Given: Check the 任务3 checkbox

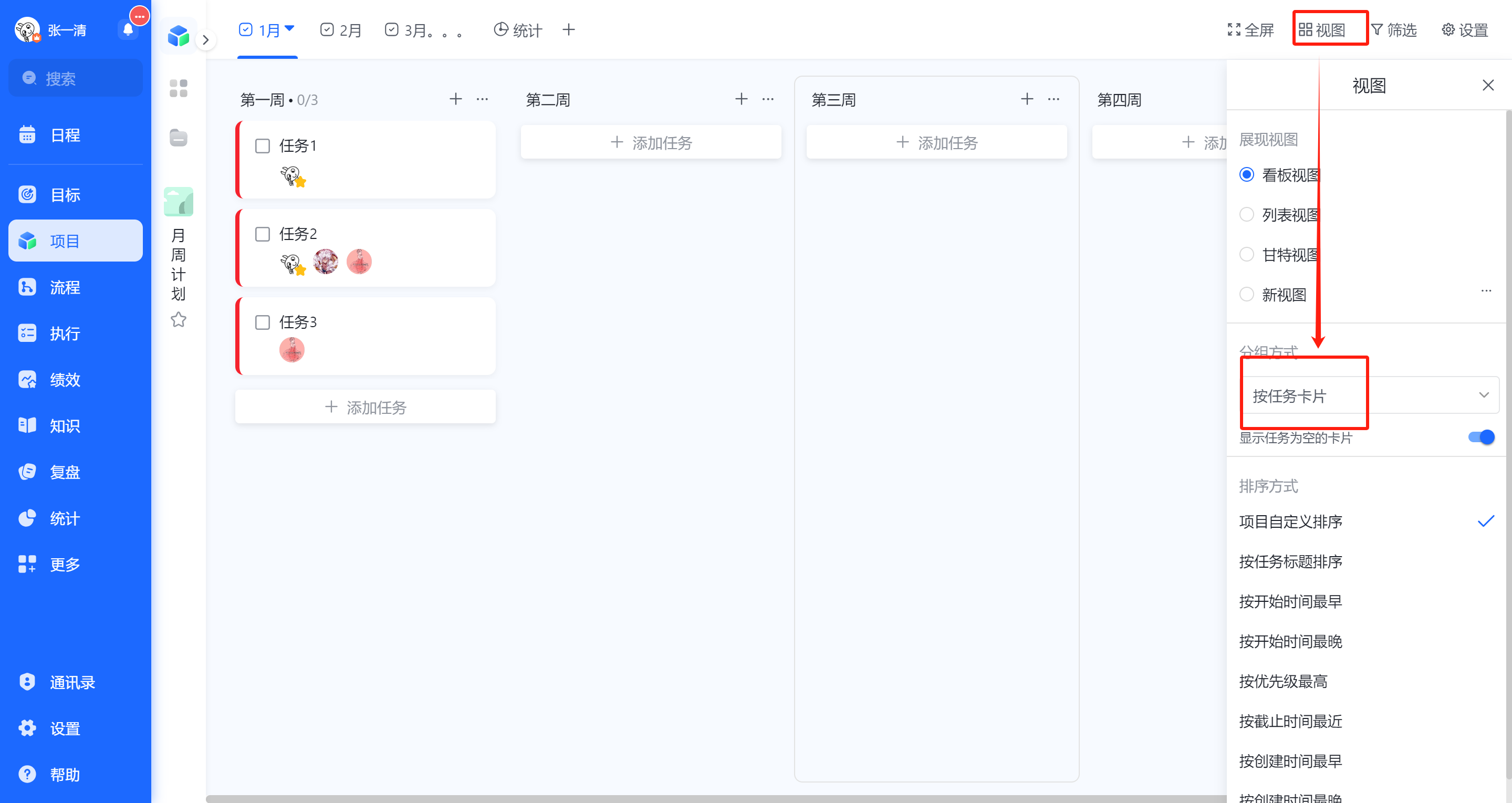Looking at the screenshot, I should point(263,322).
